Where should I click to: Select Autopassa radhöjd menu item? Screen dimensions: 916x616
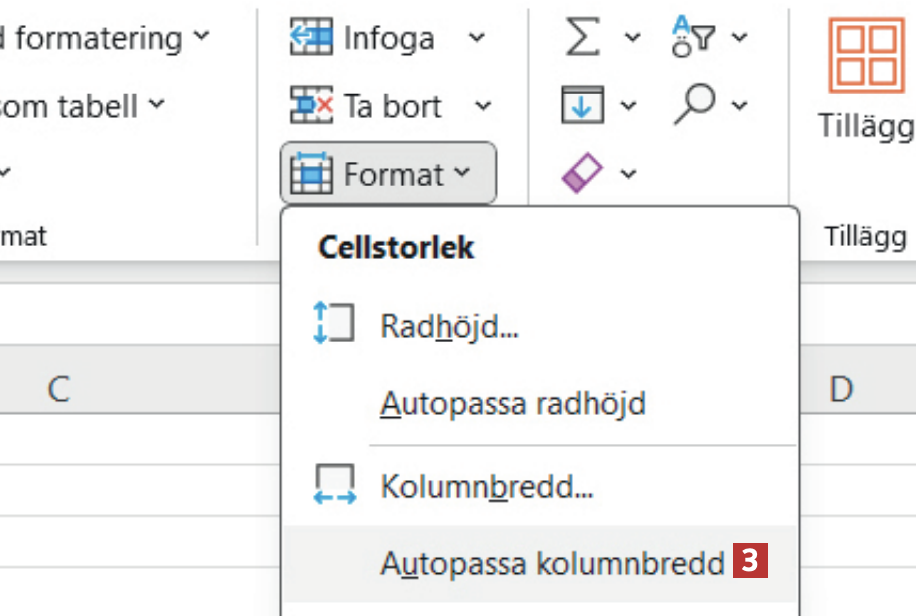[x=512, y=404]
